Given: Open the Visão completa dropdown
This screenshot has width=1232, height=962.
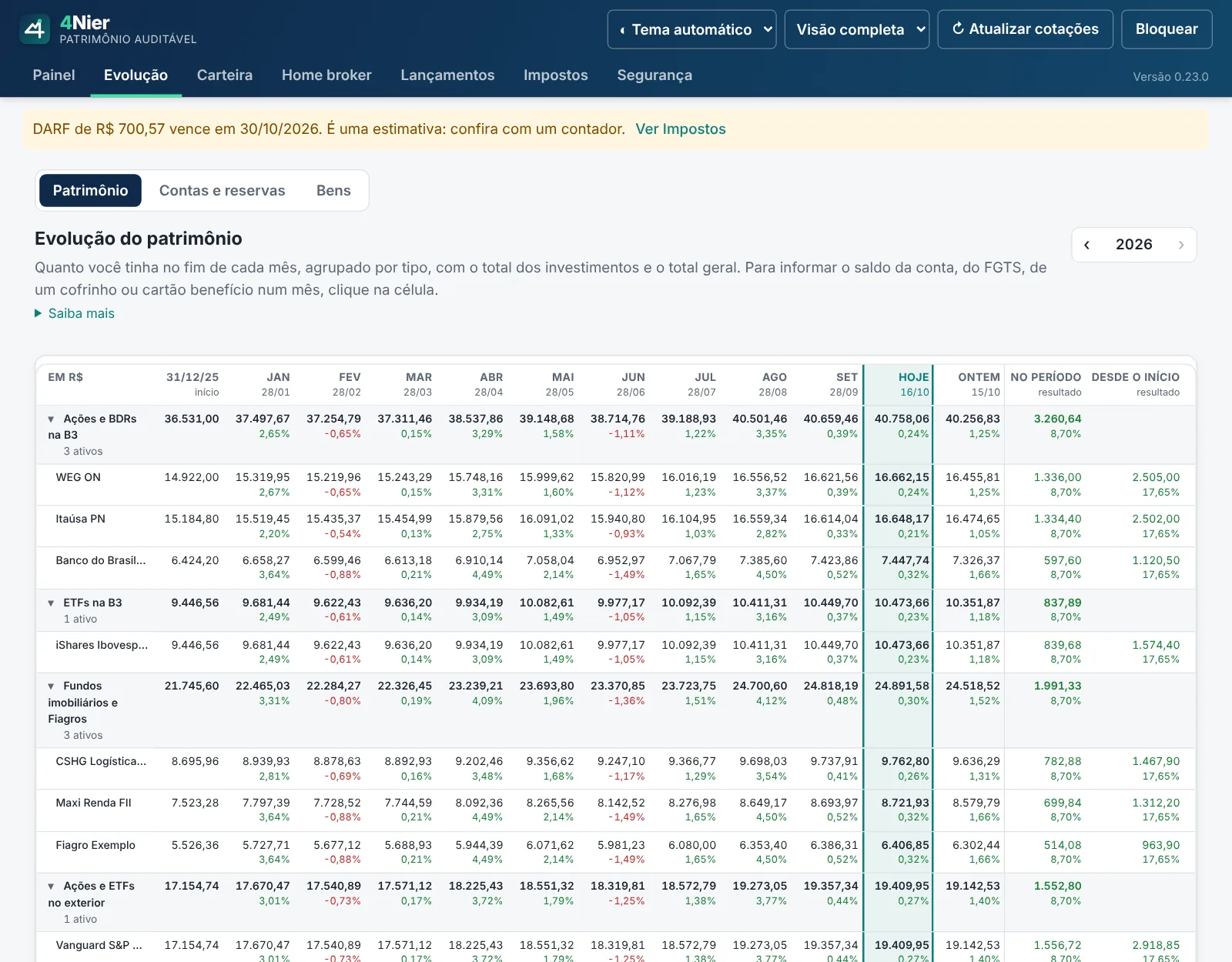Looking at the screenshot, I should [857, 29].
